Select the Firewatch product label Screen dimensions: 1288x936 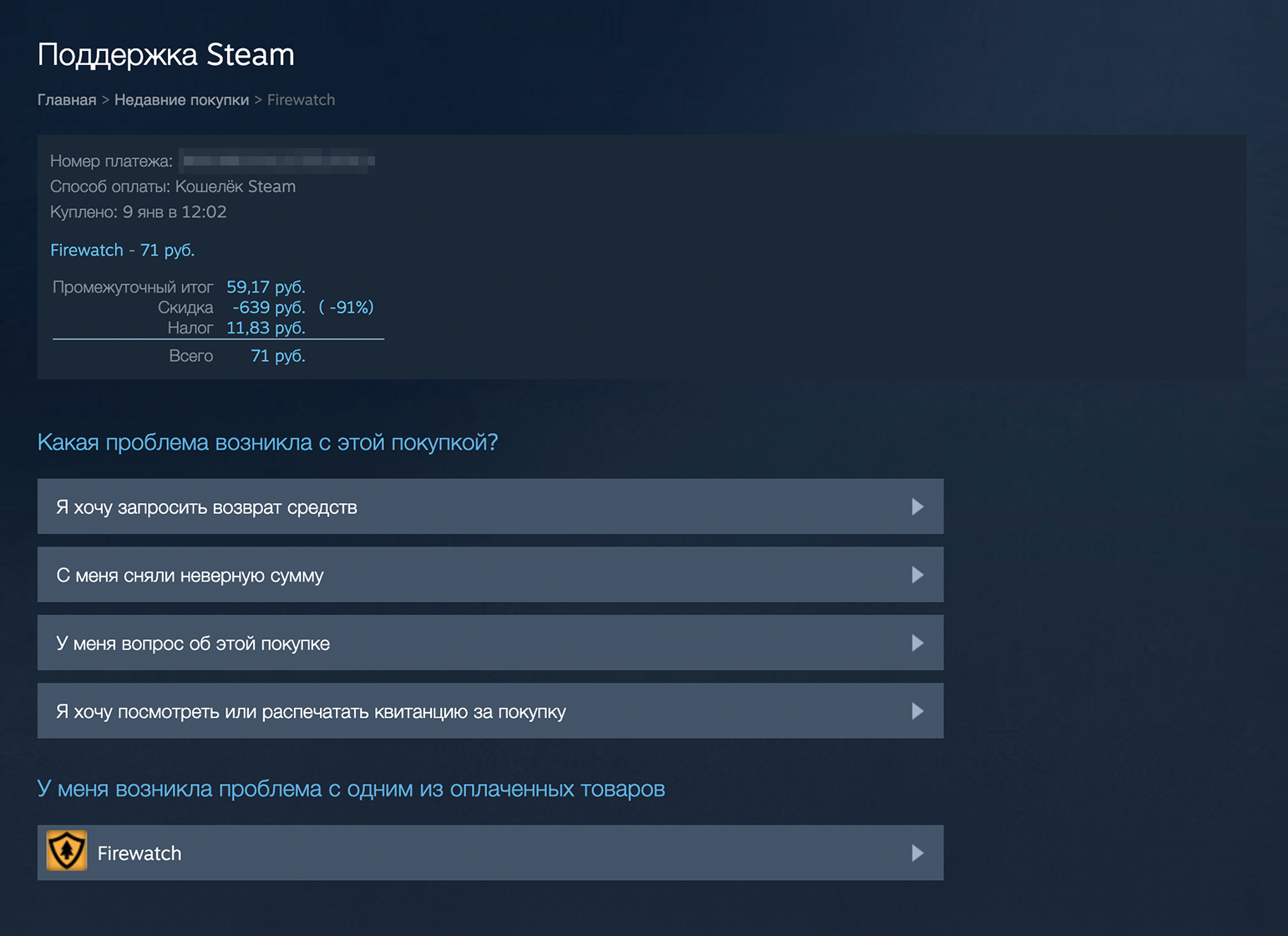(x=139, y=853)
